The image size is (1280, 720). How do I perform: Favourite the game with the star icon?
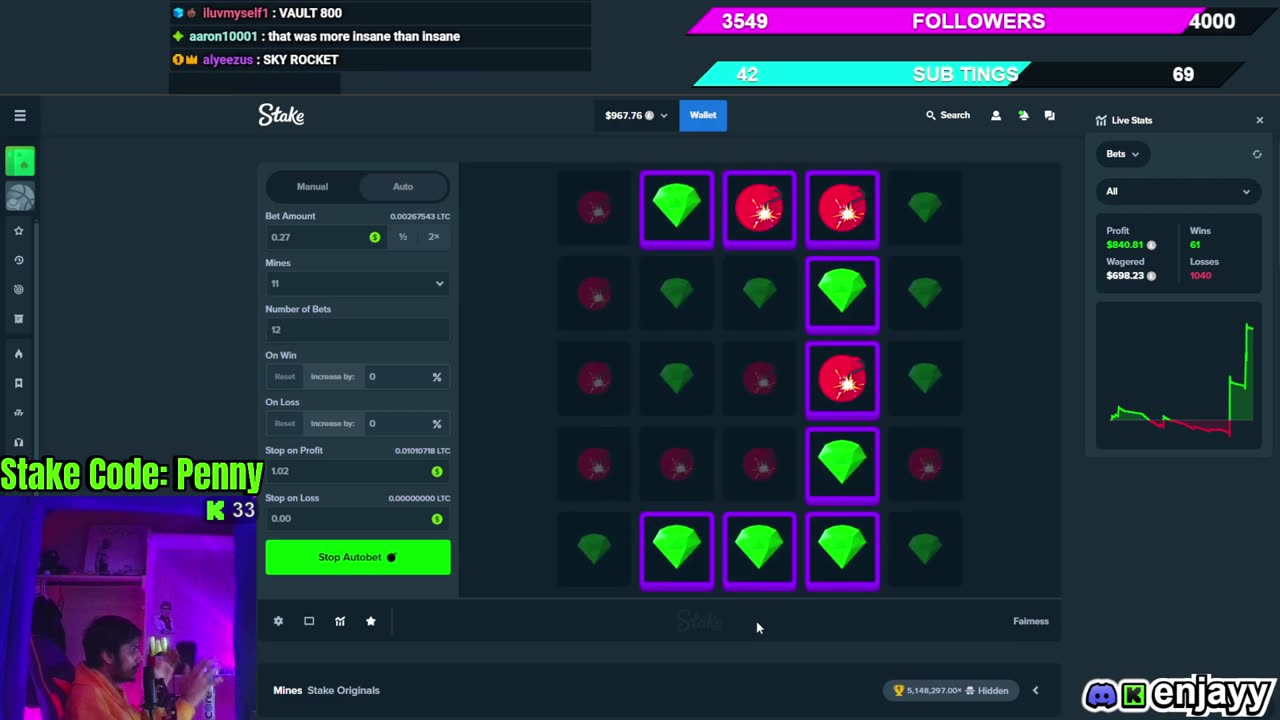pos(371,621)
